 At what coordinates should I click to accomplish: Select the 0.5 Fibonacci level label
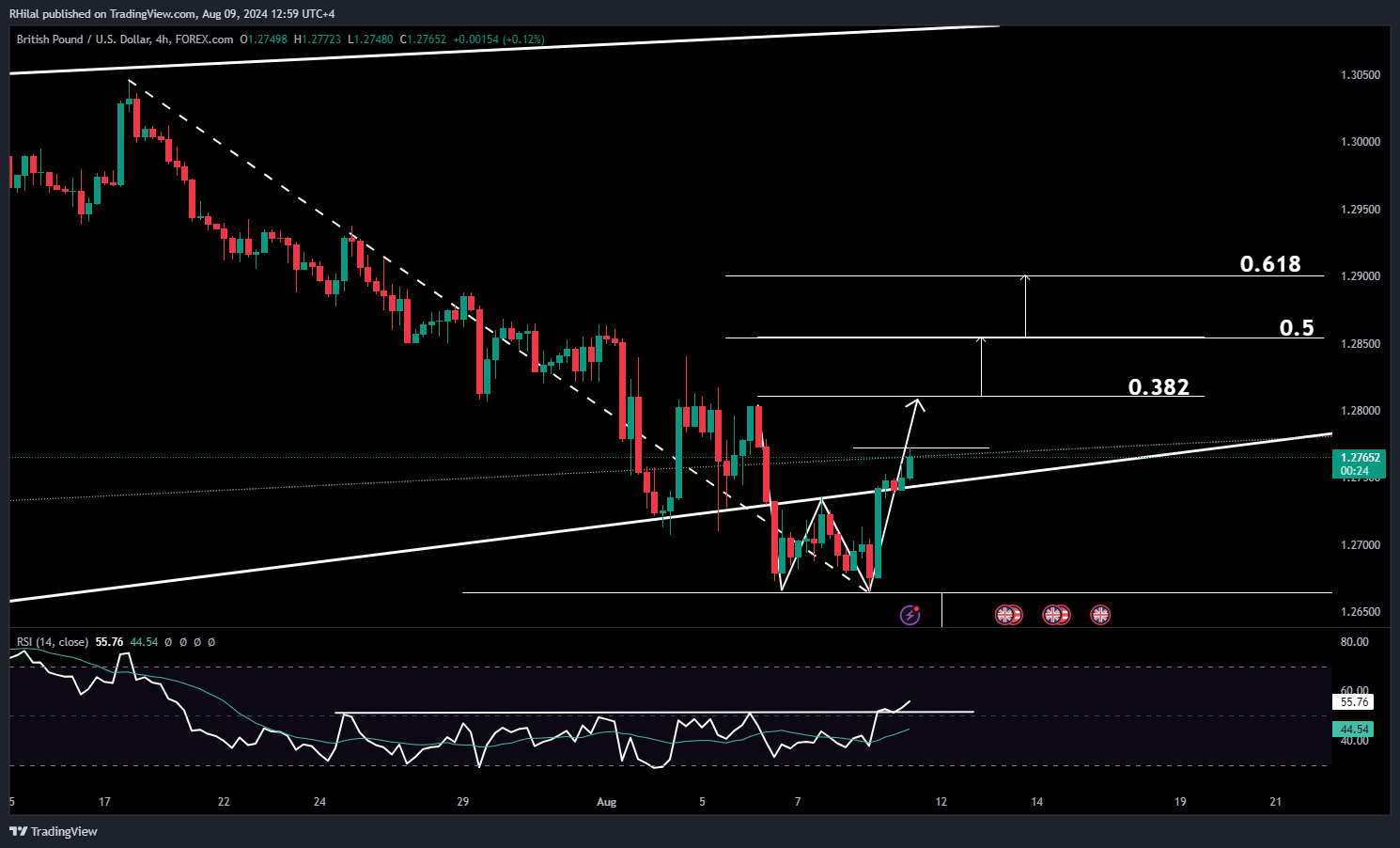click(x=1297, y=328)
